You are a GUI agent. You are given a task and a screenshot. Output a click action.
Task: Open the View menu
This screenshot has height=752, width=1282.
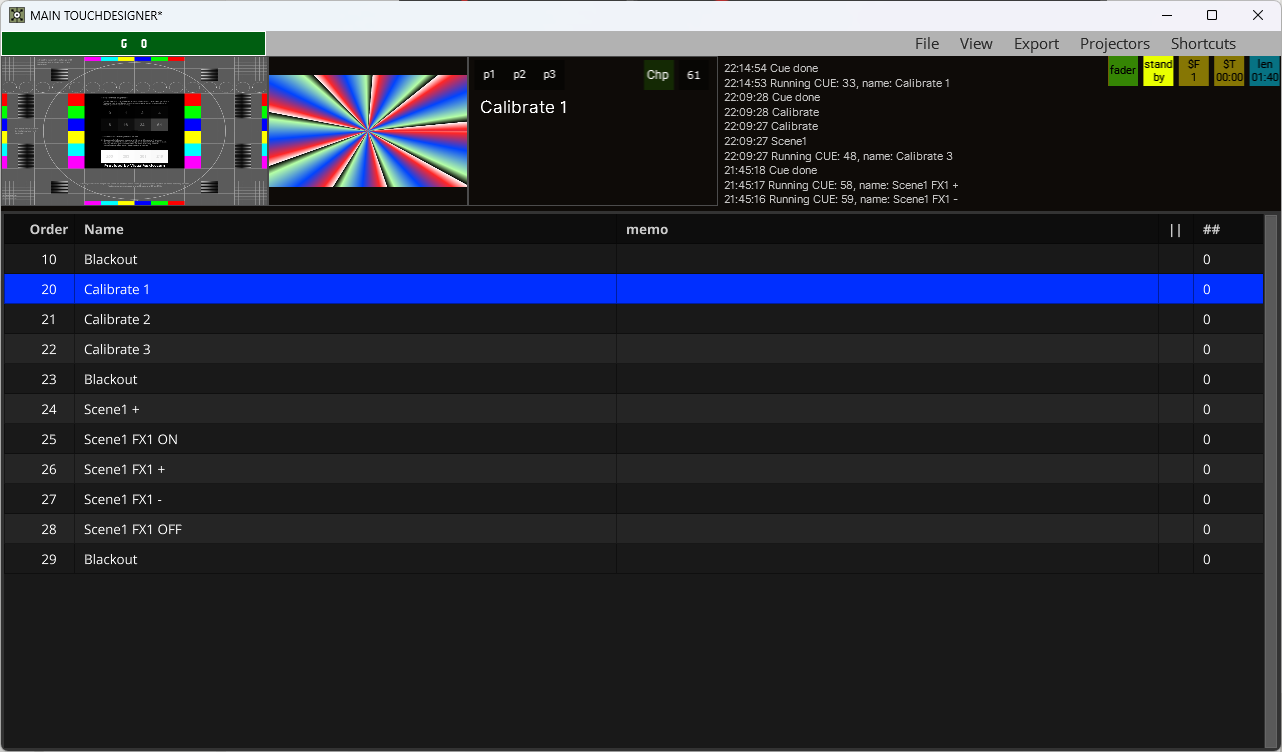pyautogui.click(x=976, y=44)
